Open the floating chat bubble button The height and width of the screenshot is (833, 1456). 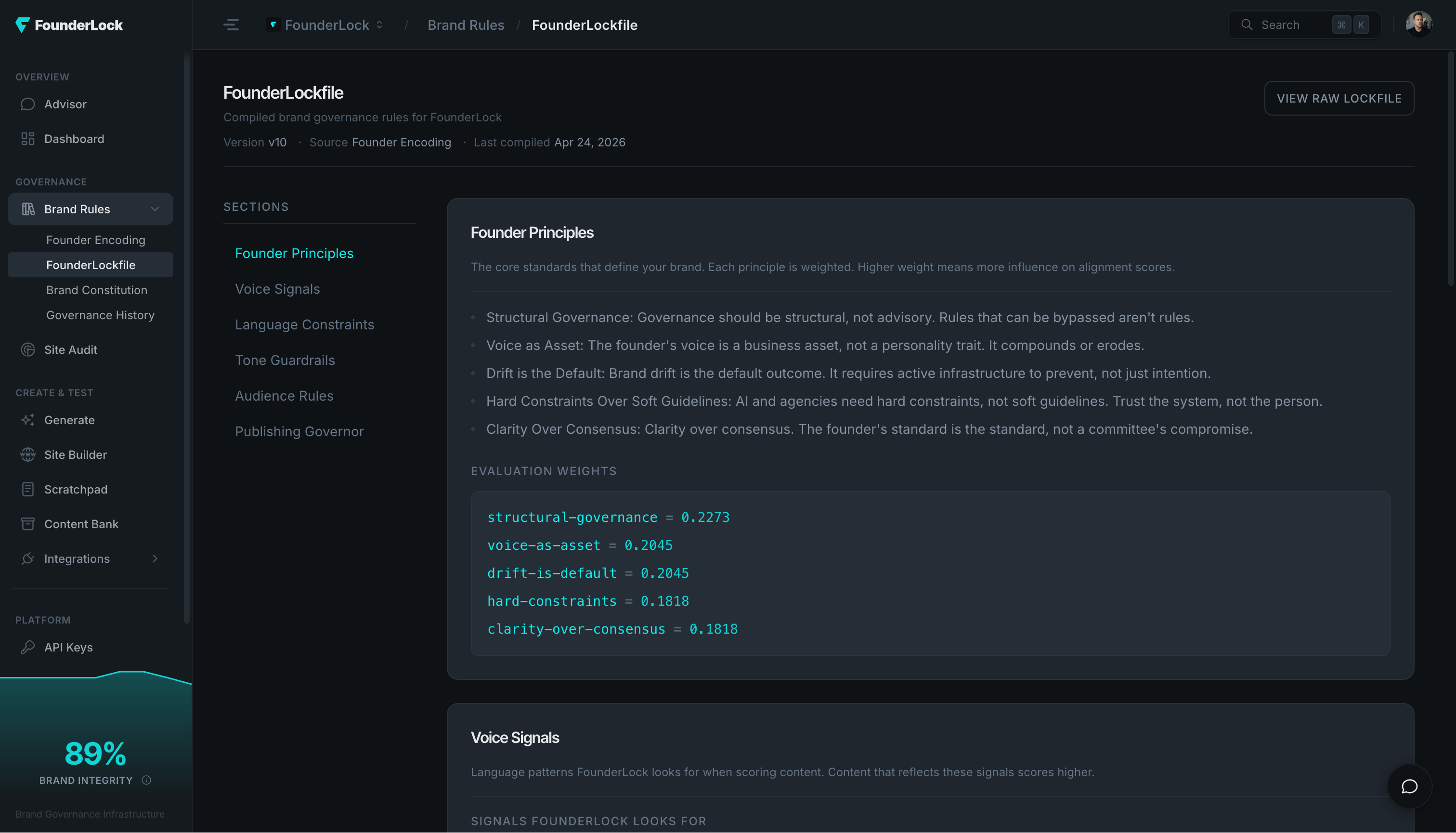point(1409,787)
